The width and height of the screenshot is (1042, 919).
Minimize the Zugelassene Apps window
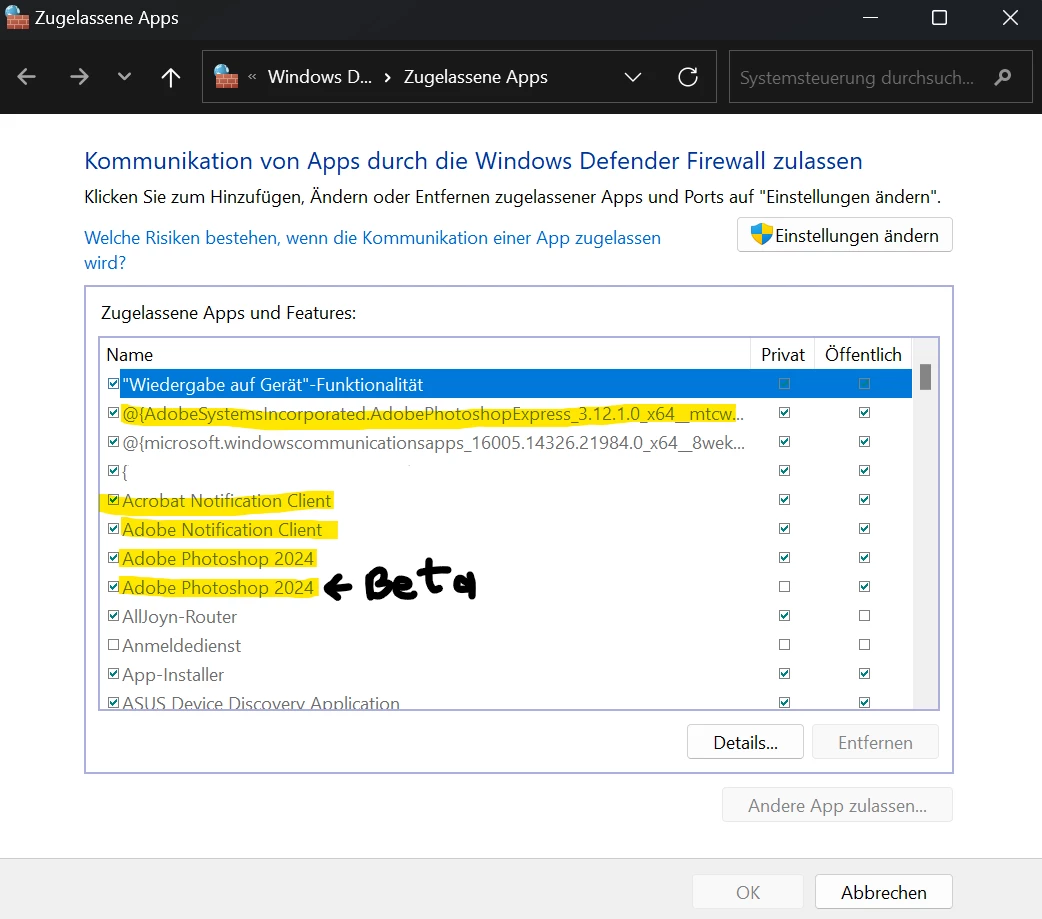(x=871, y=18)
